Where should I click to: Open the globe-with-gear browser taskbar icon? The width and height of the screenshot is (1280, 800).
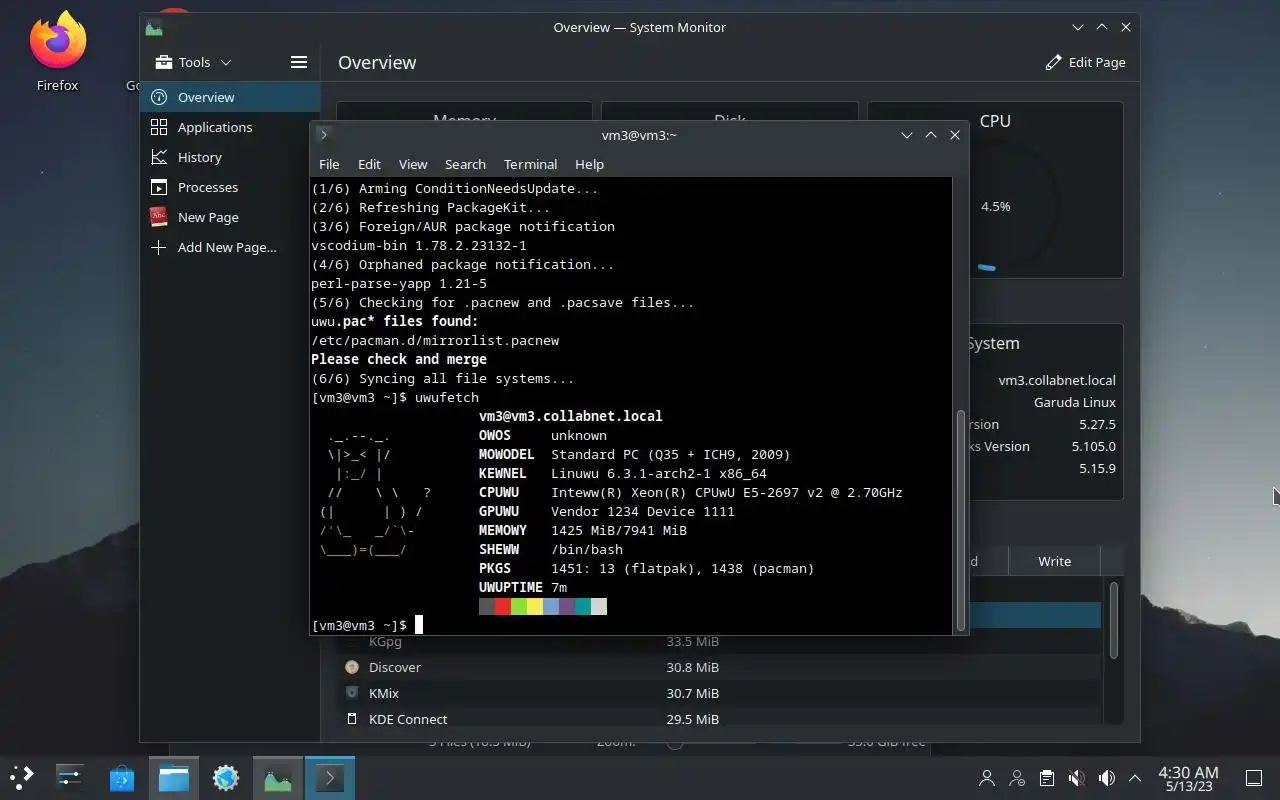[x=226, y=777]
